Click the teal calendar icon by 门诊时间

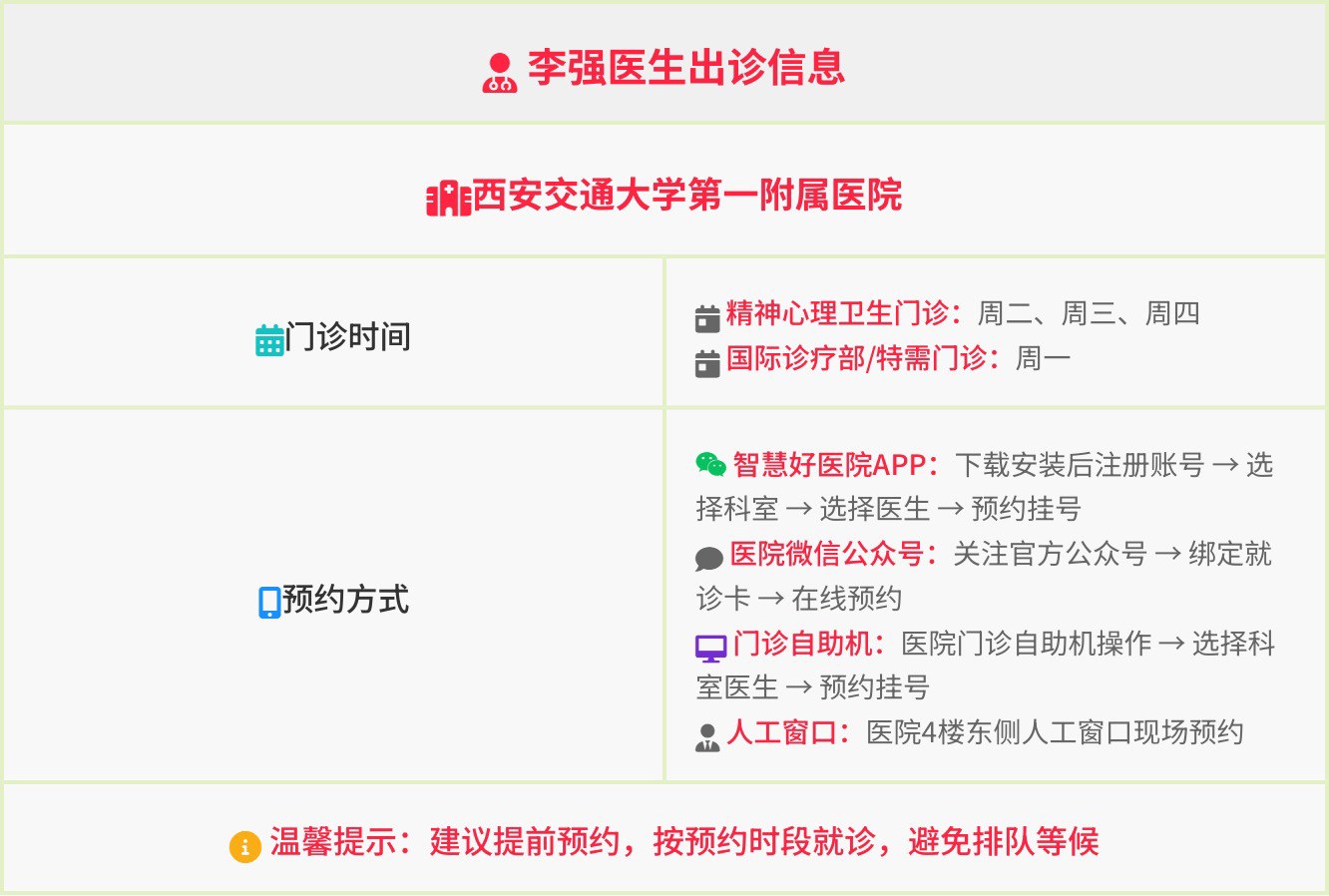(x=269, y=340)
